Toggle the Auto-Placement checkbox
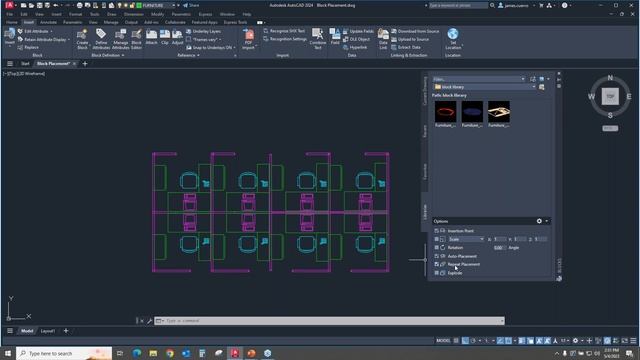Screen dimensions: 640x360 click(x=436, y=256)
